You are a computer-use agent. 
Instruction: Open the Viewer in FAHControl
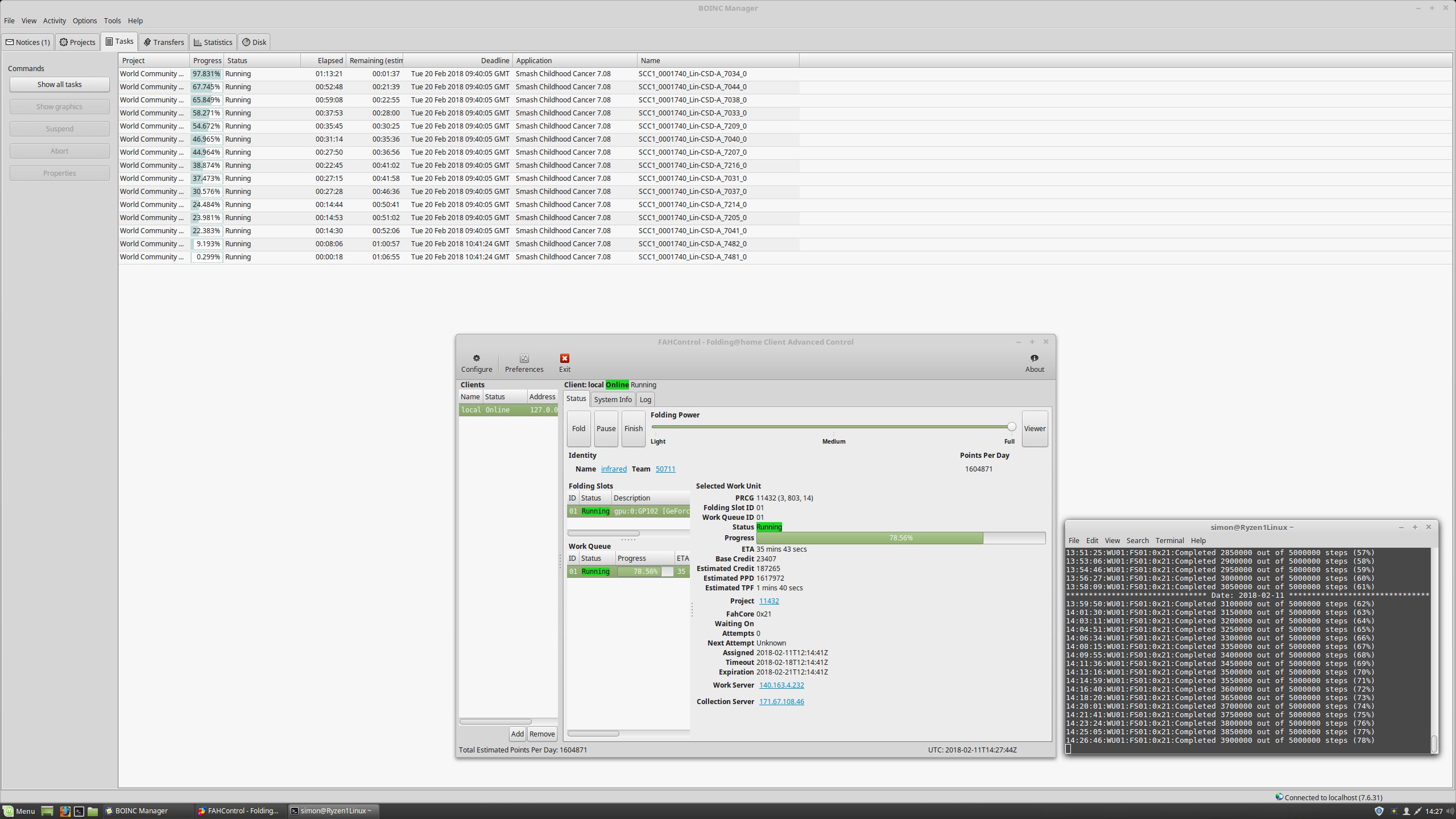pyautogui.click(x=1035, y=429)
